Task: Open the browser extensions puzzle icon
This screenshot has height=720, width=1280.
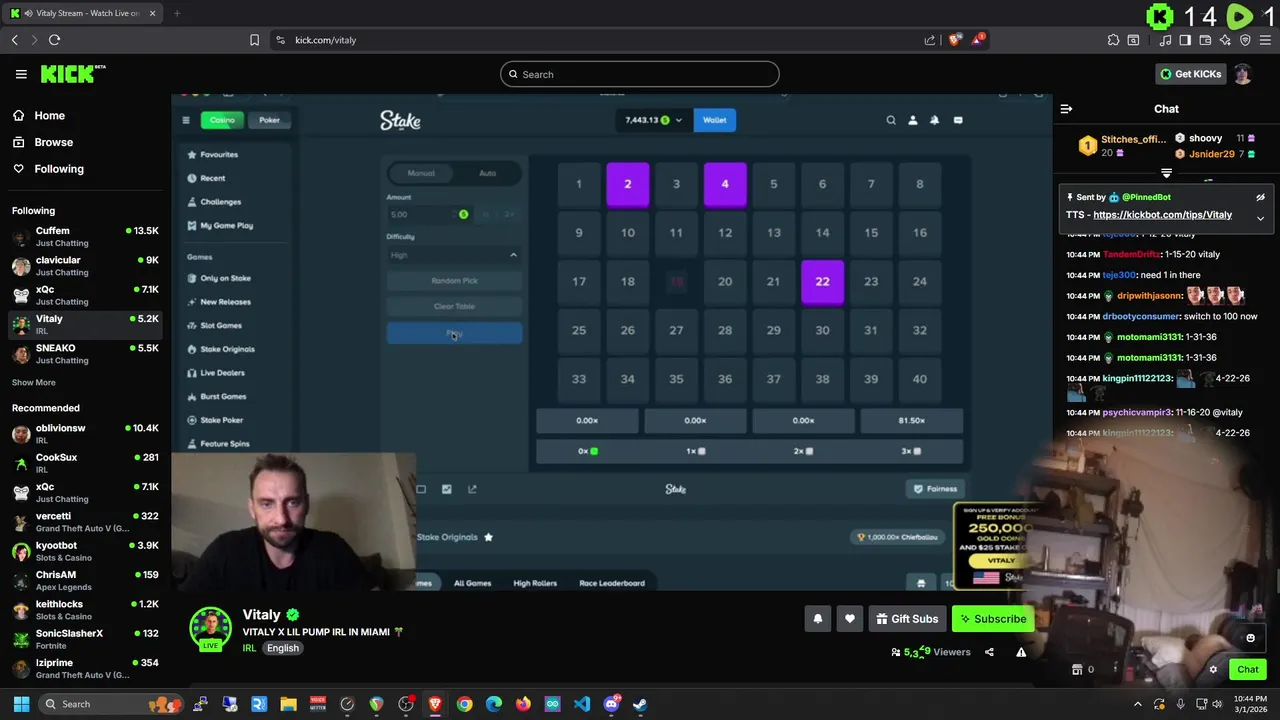Action: pos(1113,40)
